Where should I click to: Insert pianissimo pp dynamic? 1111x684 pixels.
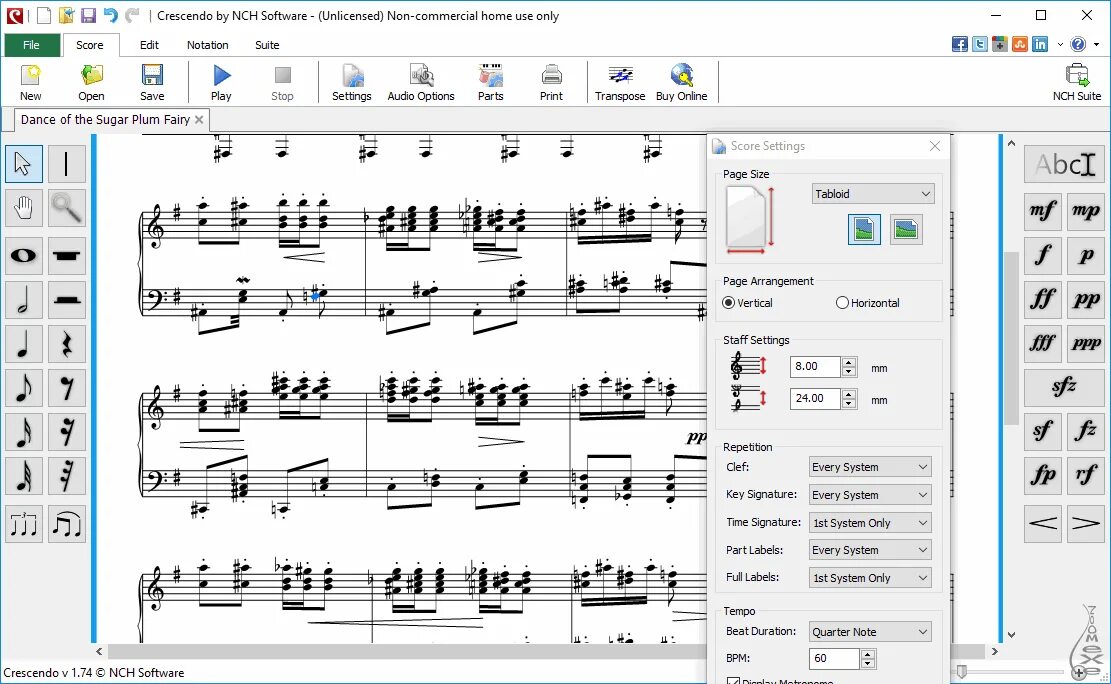(x=1085, y=299)
